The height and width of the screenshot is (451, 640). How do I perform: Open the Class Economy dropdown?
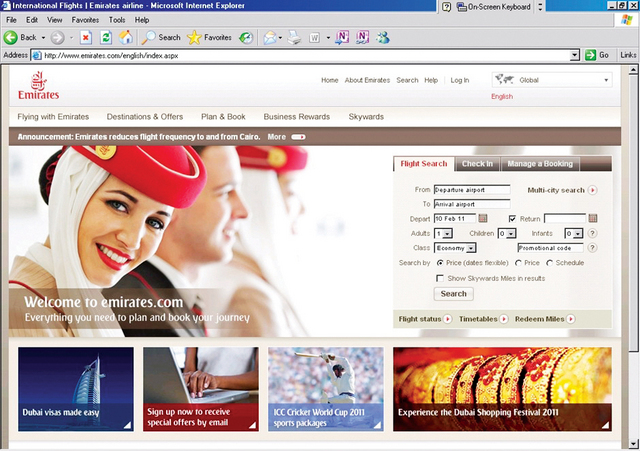tap(471, 248)
